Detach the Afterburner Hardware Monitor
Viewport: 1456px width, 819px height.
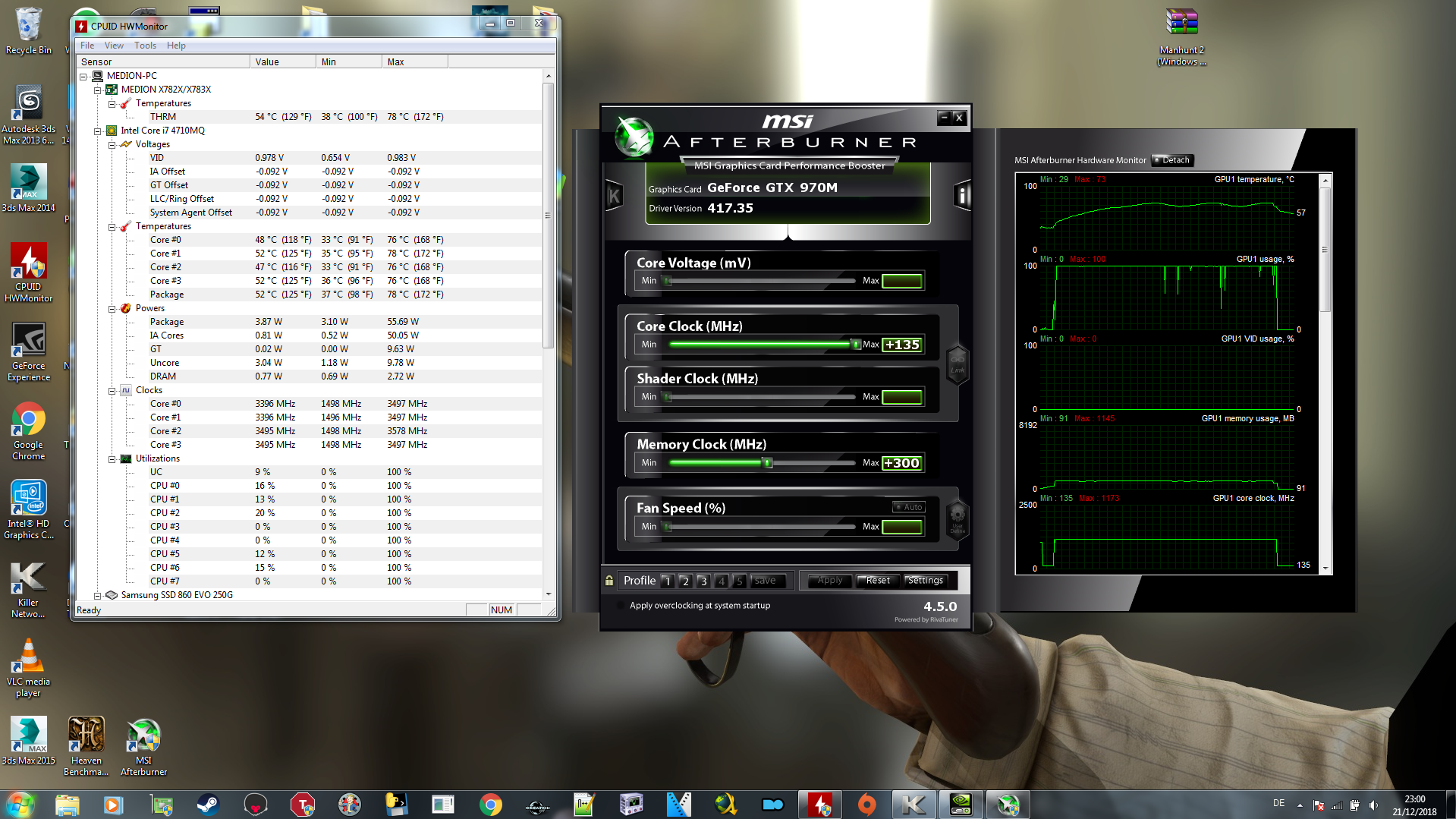[x=1172, y=160]
